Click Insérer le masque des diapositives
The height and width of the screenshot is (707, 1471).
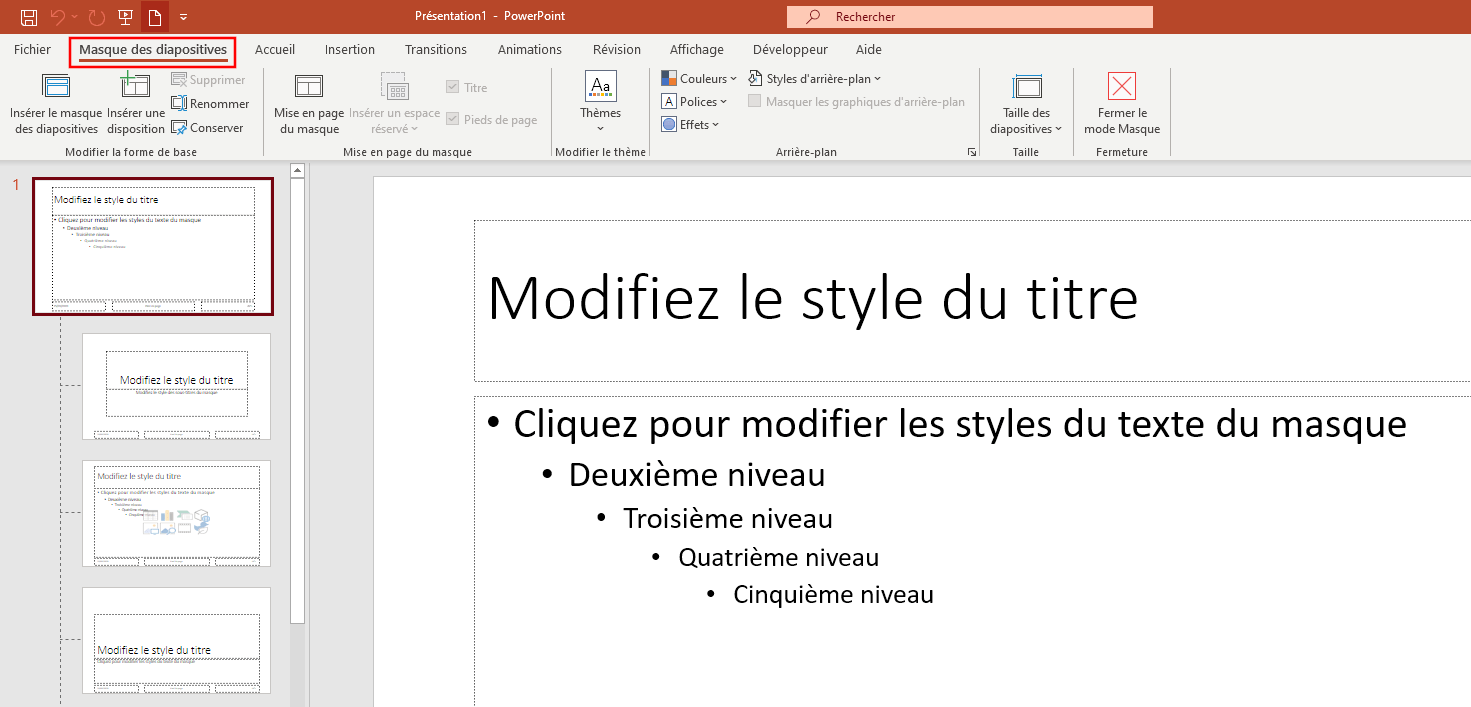click(56, 104)
